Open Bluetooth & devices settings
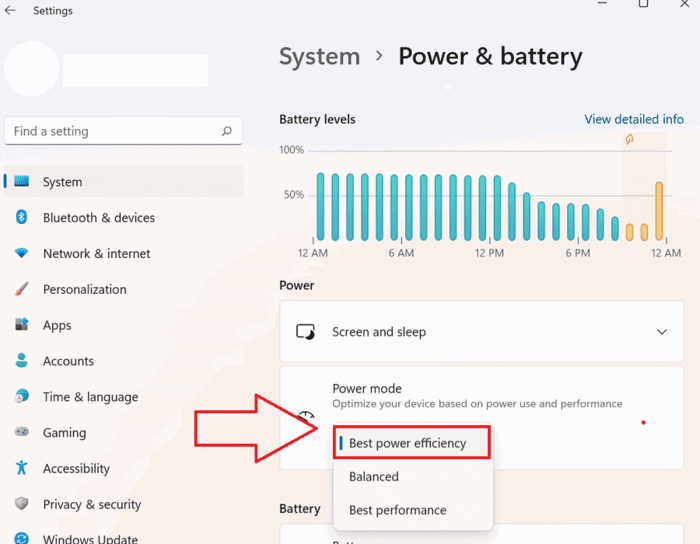The height and width of the screenshot is (544, 700). pyautogui.click(x=124, y=217)
